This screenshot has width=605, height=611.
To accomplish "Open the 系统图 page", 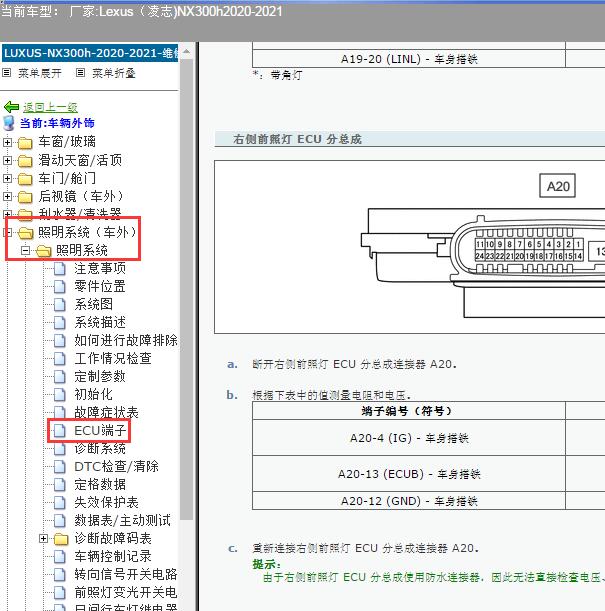I will tap(93, 304).
